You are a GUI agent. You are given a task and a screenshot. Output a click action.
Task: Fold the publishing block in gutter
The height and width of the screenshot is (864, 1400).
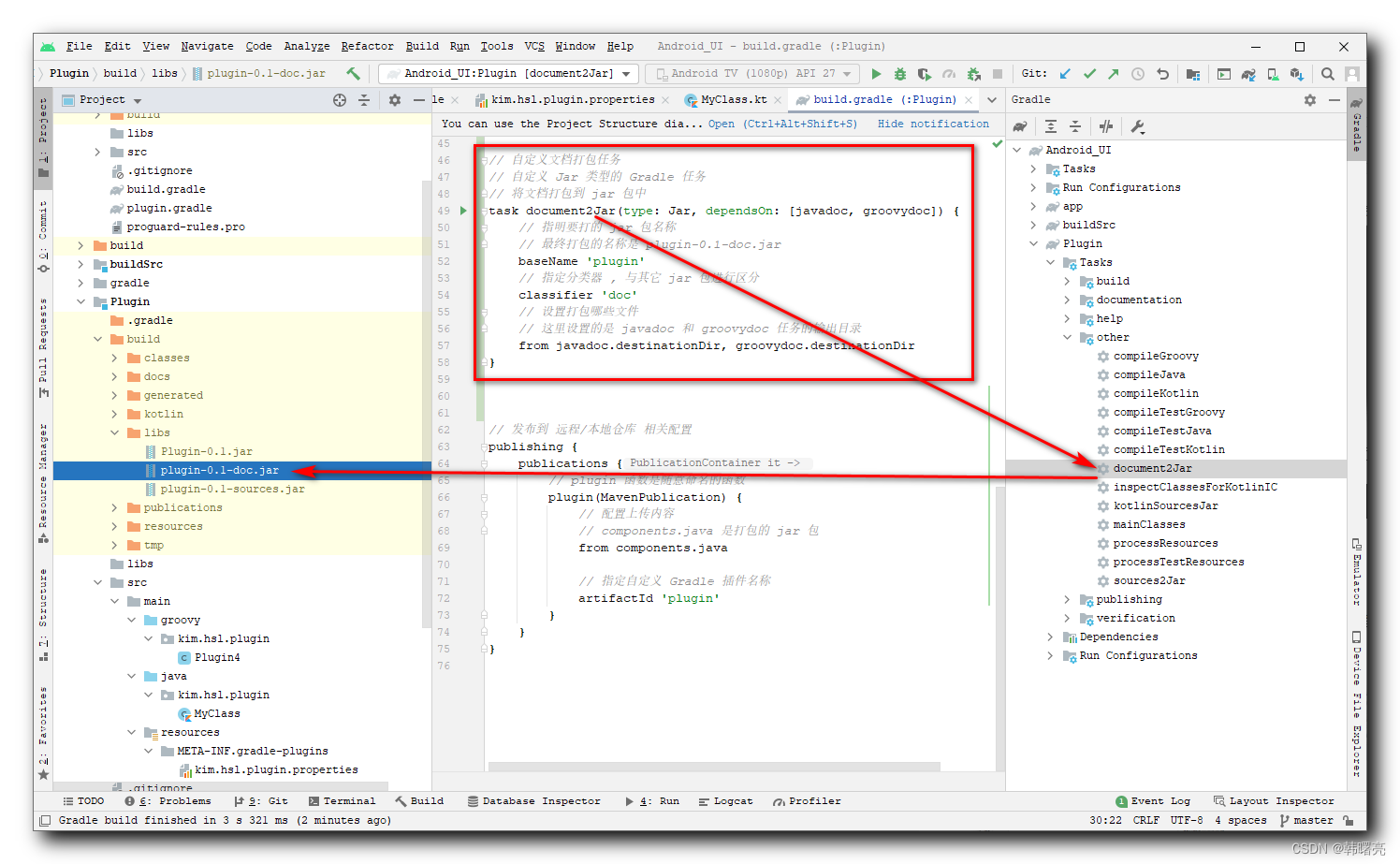(484, 447)
